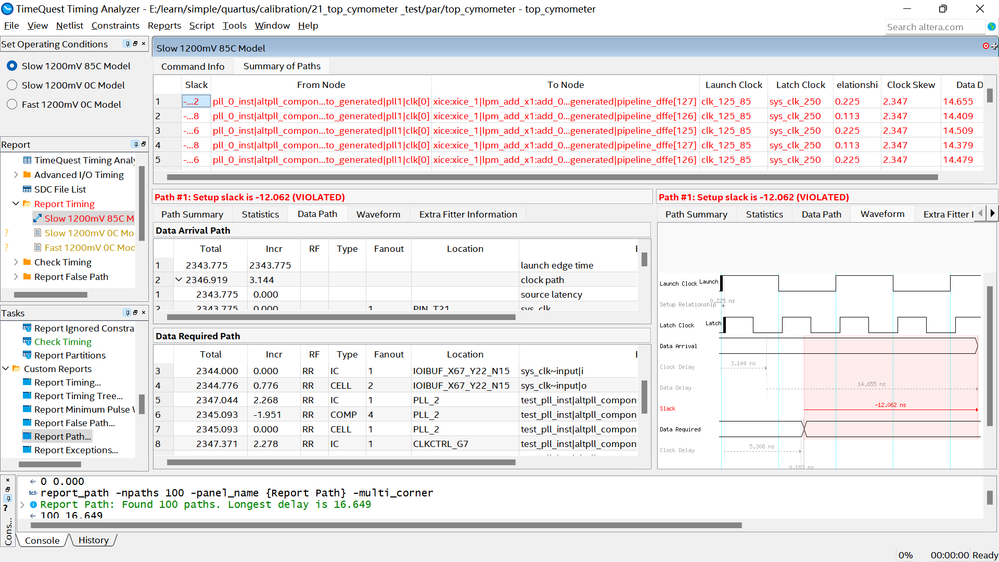Click the Clock Skew column header
999x562 pixels.
[x=911, y=85]
